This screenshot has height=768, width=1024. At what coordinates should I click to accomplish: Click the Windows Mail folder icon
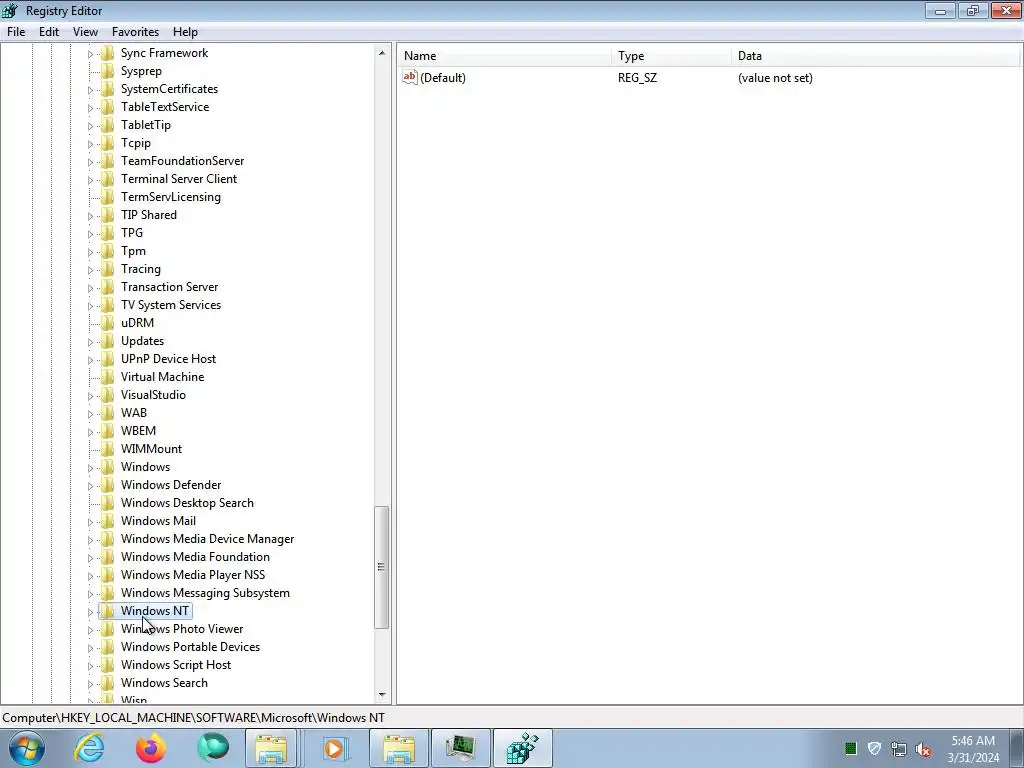pyautogui.click(x=108, y=520)
